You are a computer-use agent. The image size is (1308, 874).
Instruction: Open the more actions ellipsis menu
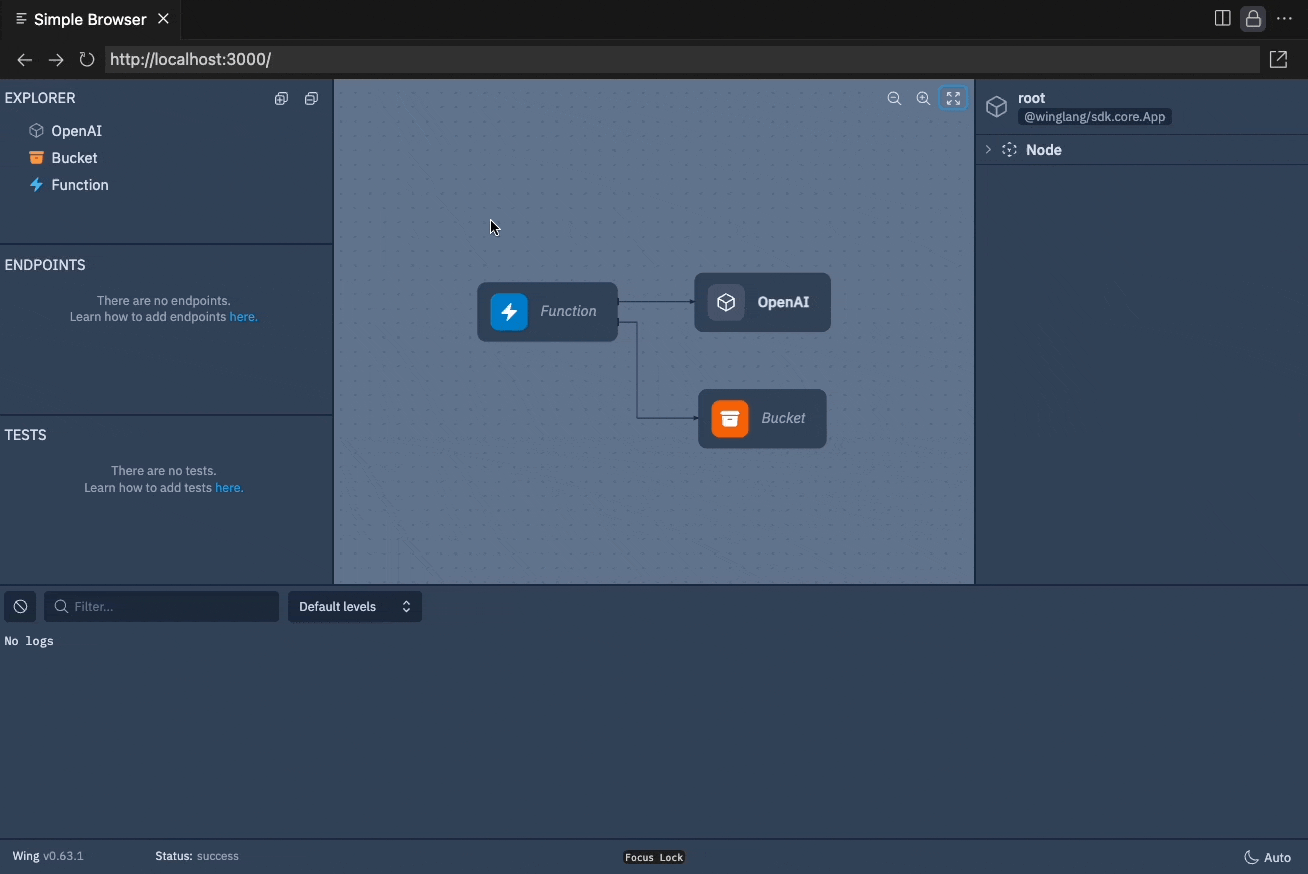point(1285,18)
